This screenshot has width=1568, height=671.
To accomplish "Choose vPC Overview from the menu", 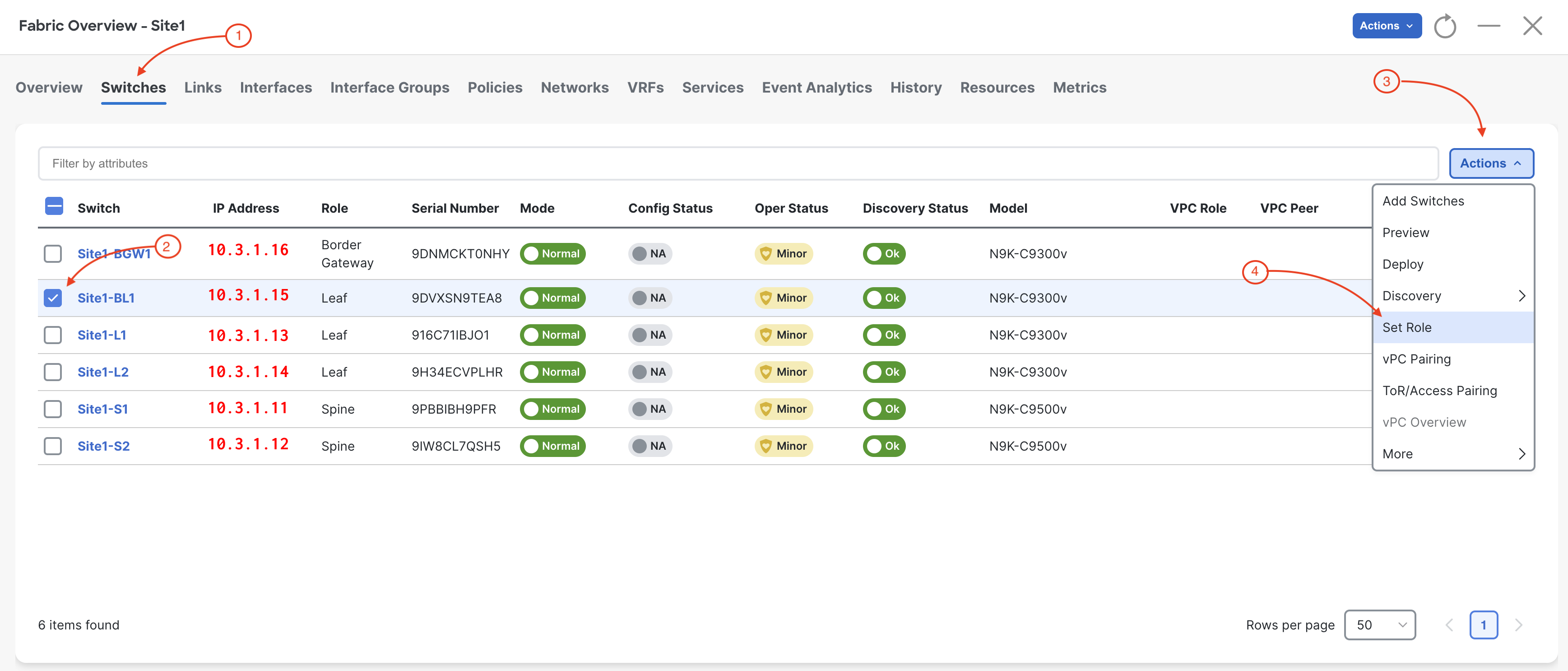I will coord(1453,423).
